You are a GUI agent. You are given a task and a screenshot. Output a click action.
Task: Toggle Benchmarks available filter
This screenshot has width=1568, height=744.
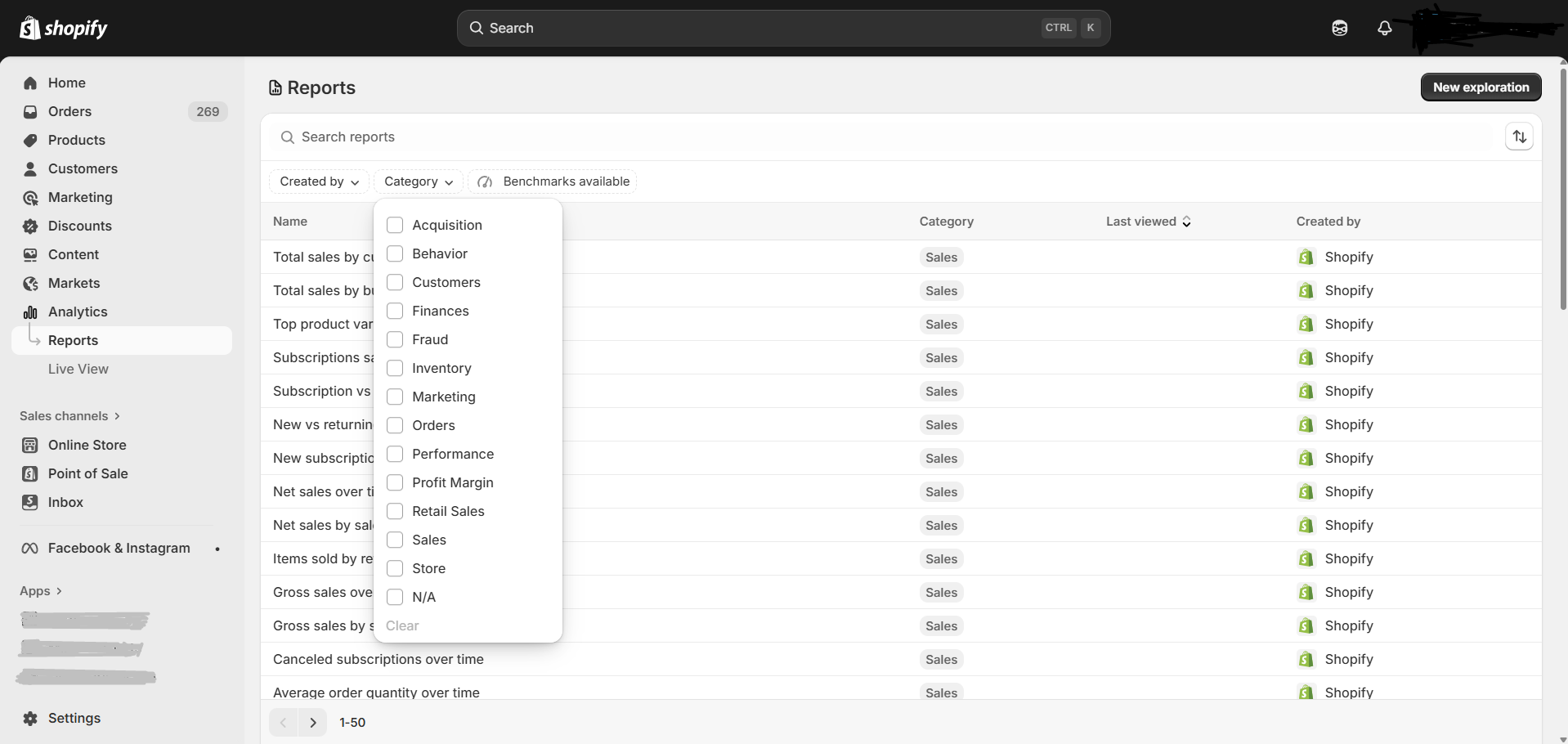pyautogui.click(x=553, y=182)
